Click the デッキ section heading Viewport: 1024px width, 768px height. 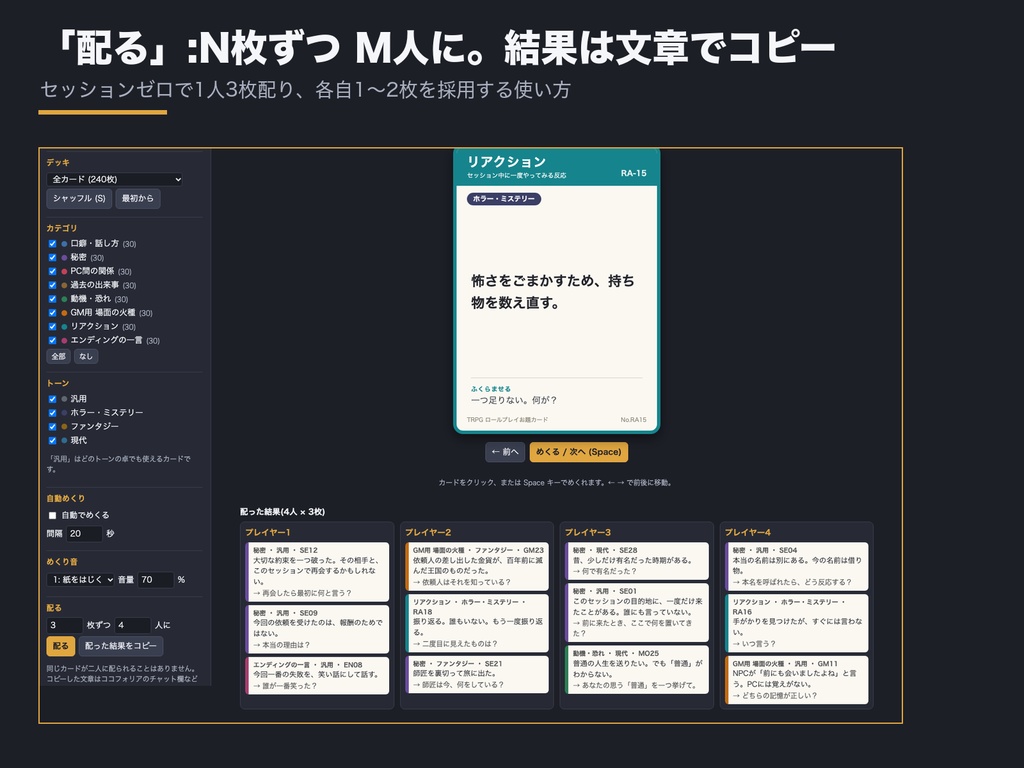[x=58, y=163]
